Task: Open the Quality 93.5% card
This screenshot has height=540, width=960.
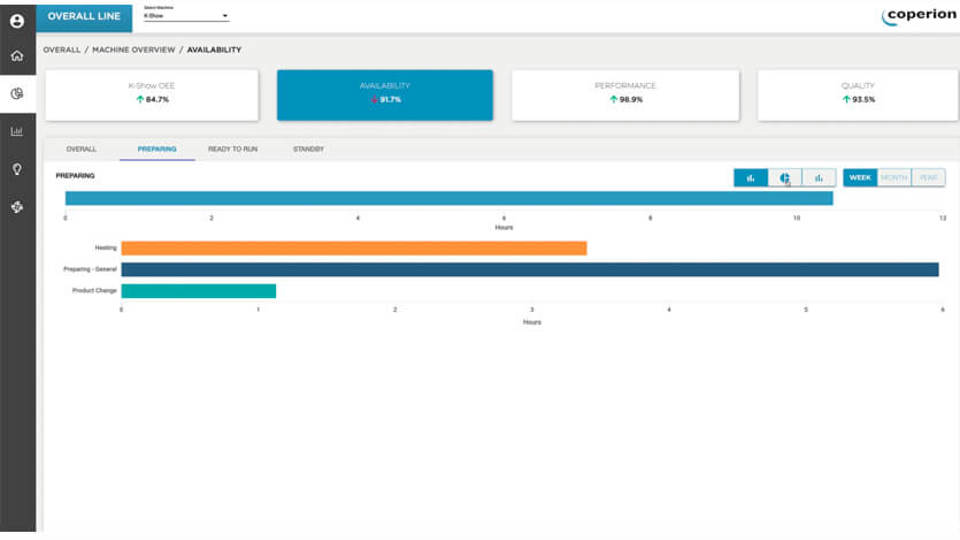Action: click(858, 95)
